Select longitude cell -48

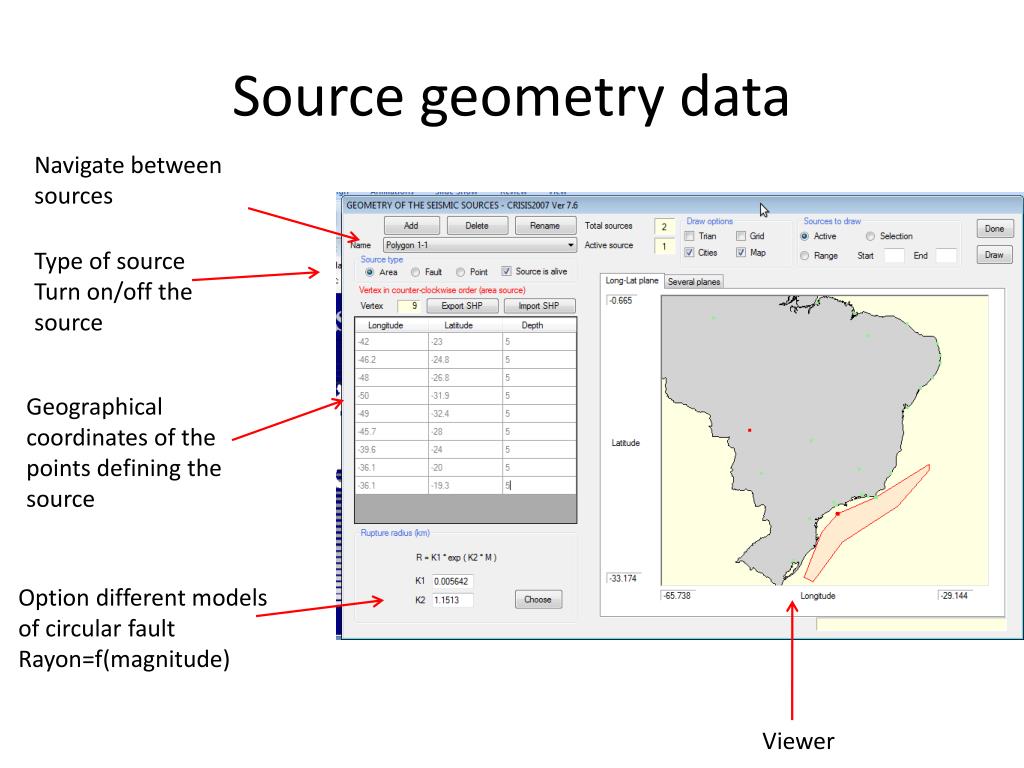coord(392,377)
